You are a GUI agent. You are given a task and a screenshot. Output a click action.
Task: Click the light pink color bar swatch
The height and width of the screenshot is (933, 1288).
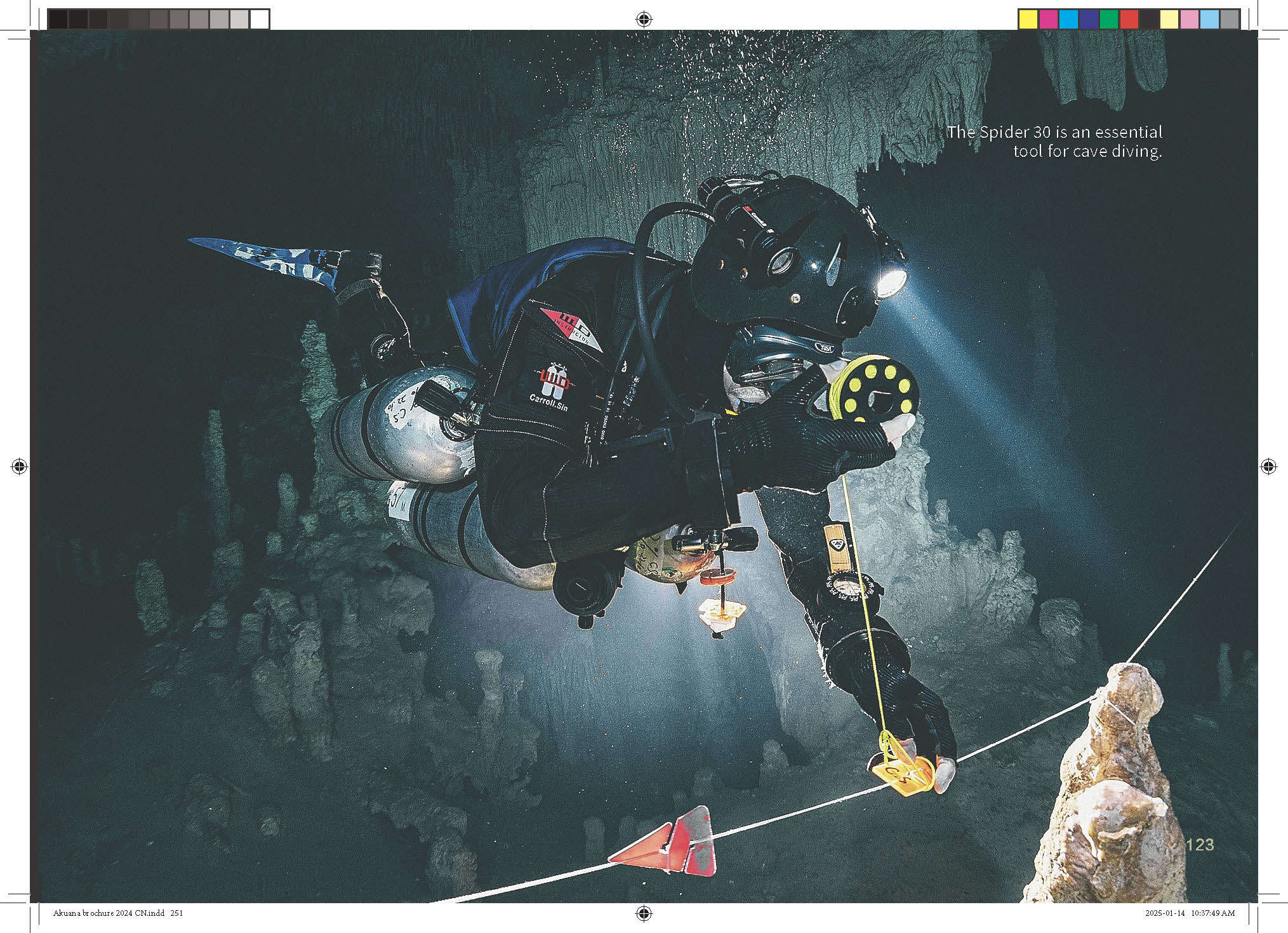pos(1190,19)
